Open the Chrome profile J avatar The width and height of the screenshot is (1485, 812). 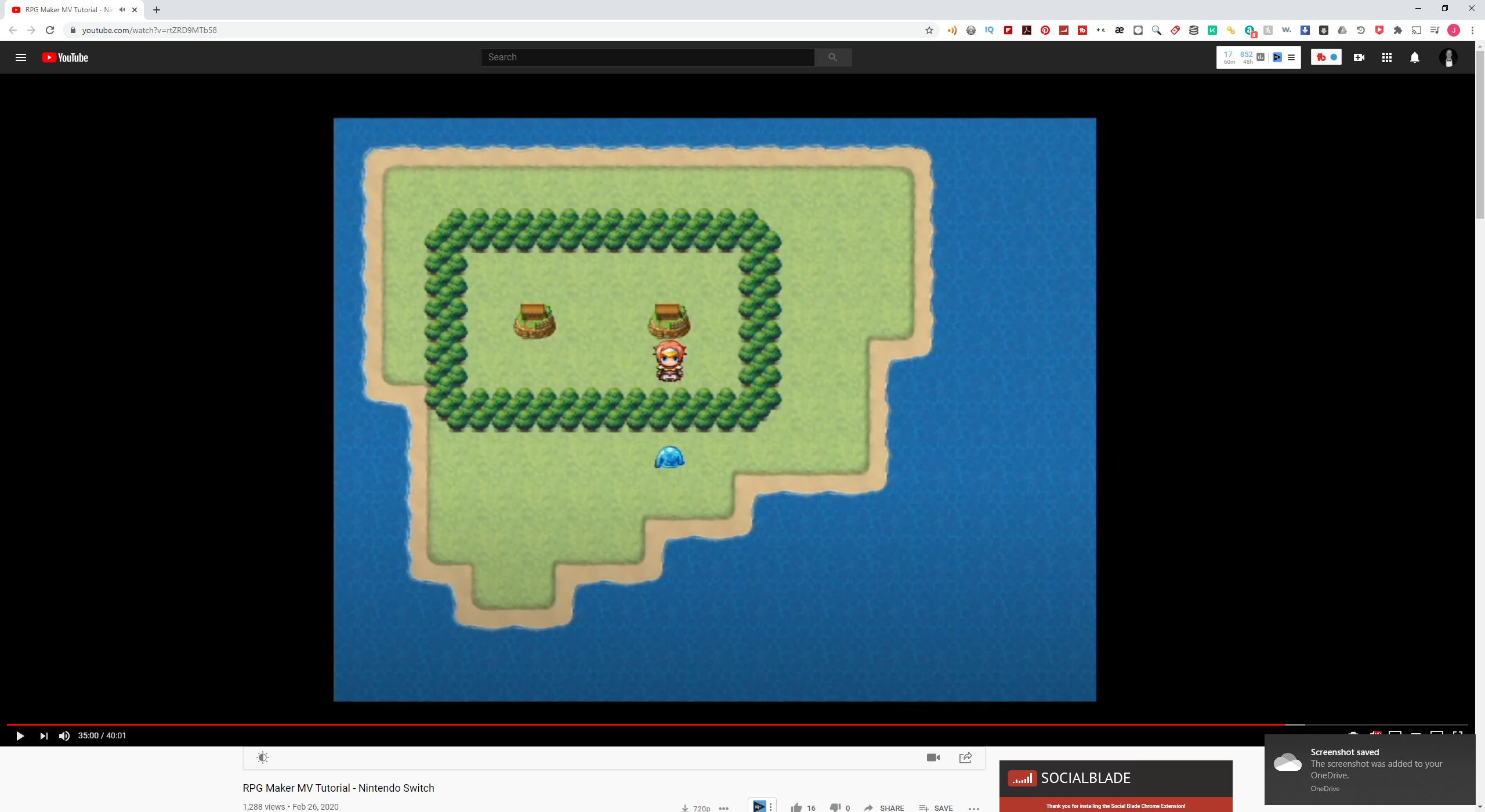pyautogui.click(x=1454, y=30)
